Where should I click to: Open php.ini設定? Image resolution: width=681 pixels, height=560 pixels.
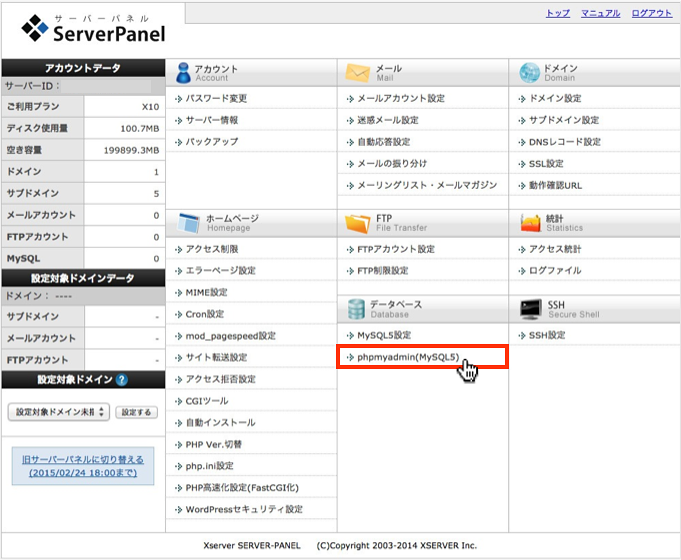point(209,466)
